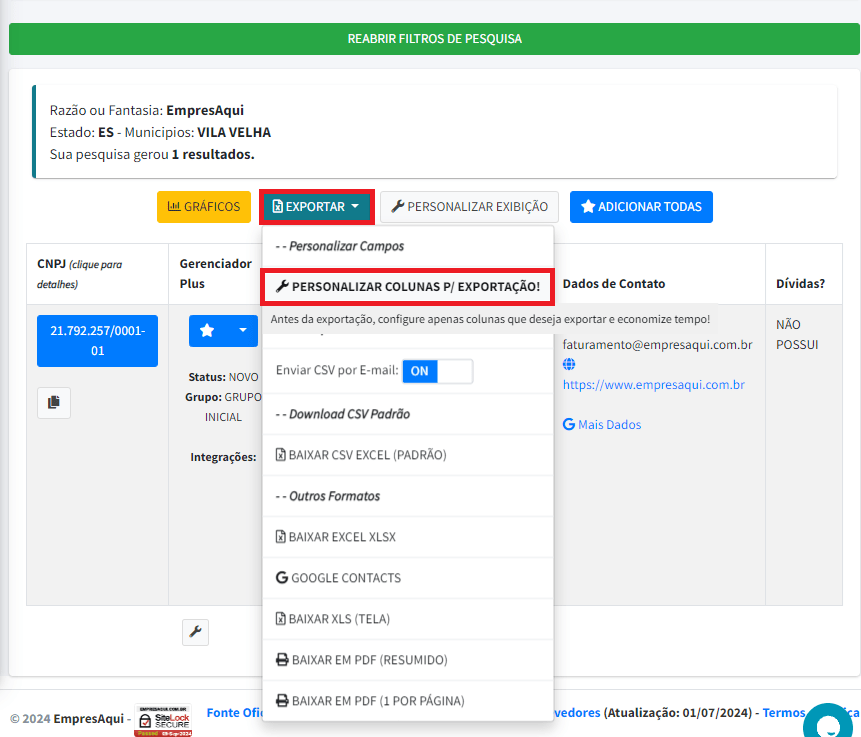
Task: Select PERSONALIZAR COLUNAS P/ EXPORTAÇÃO
Action: click(408, 287)
